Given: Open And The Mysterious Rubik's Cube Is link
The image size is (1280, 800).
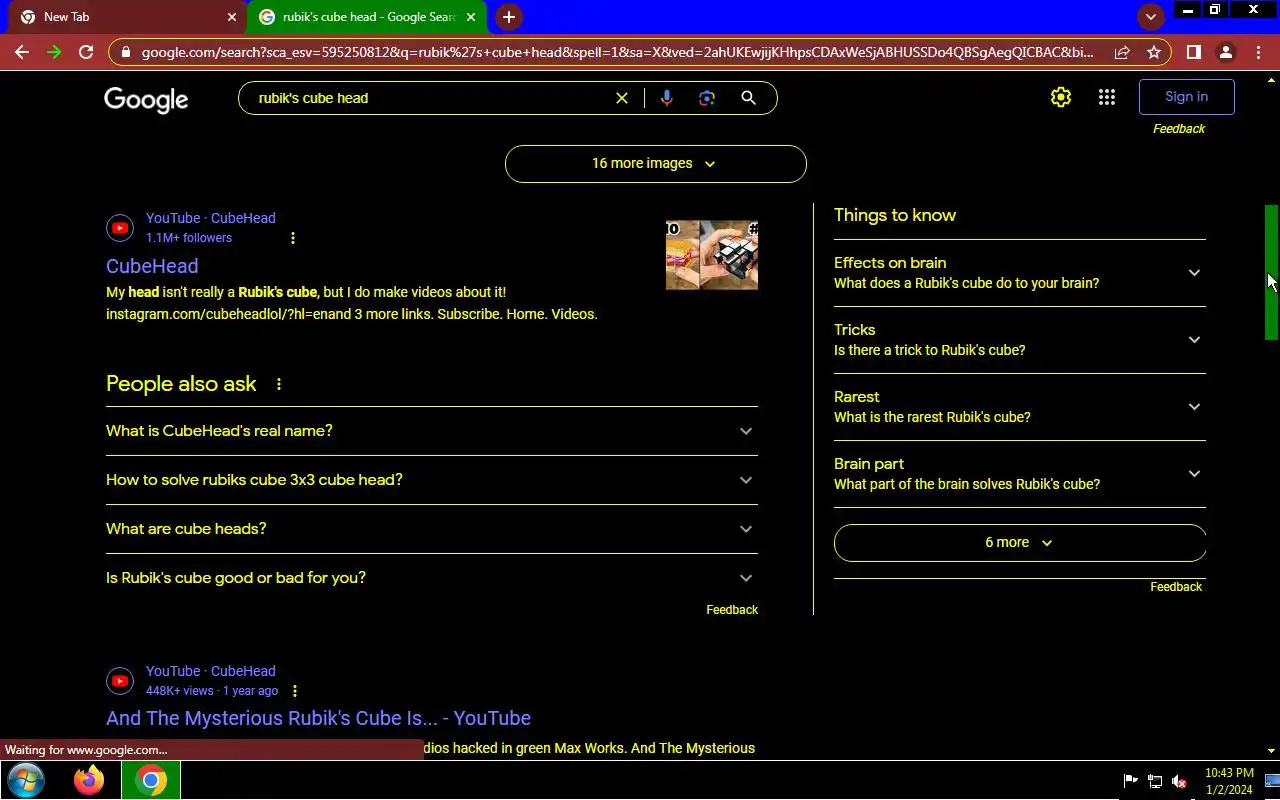Looking at the screenshot, I should click(318, 718).
